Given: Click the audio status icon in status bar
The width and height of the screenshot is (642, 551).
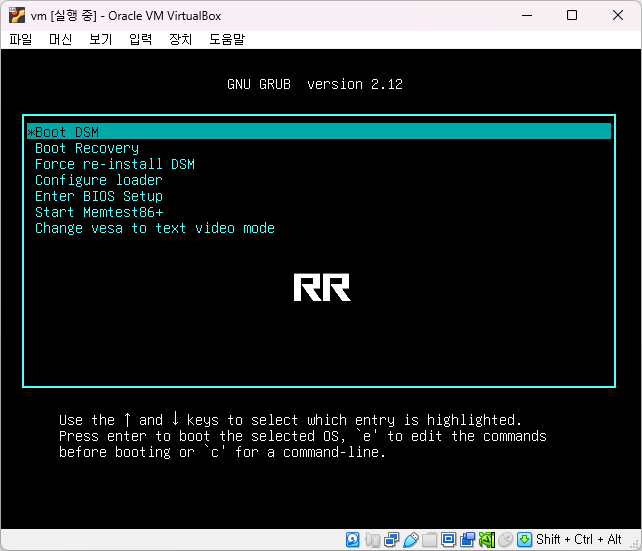Looking at the screenshot, I should click(373, 540).
